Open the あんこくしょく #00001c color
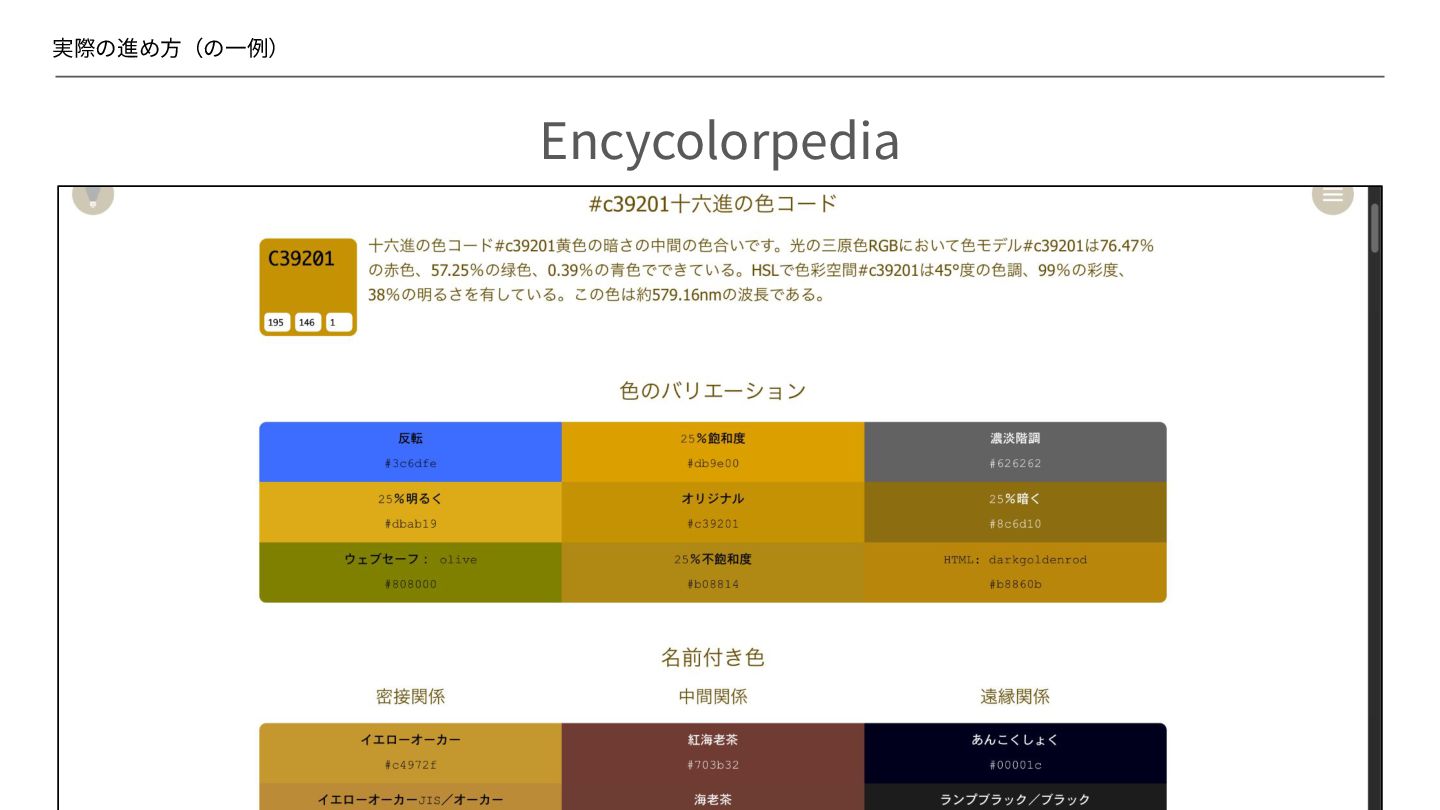 pos(1015,753)
